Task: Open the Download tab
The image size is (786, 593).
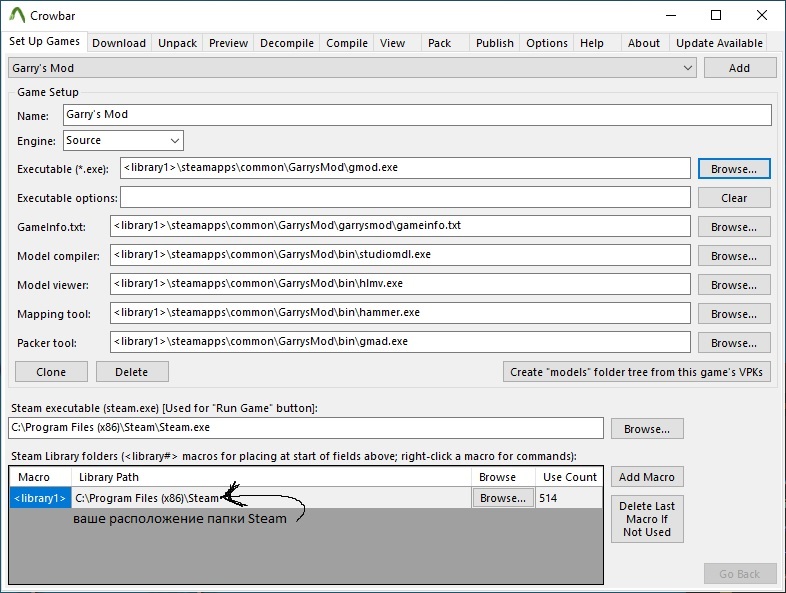Action: click(119, 43)
